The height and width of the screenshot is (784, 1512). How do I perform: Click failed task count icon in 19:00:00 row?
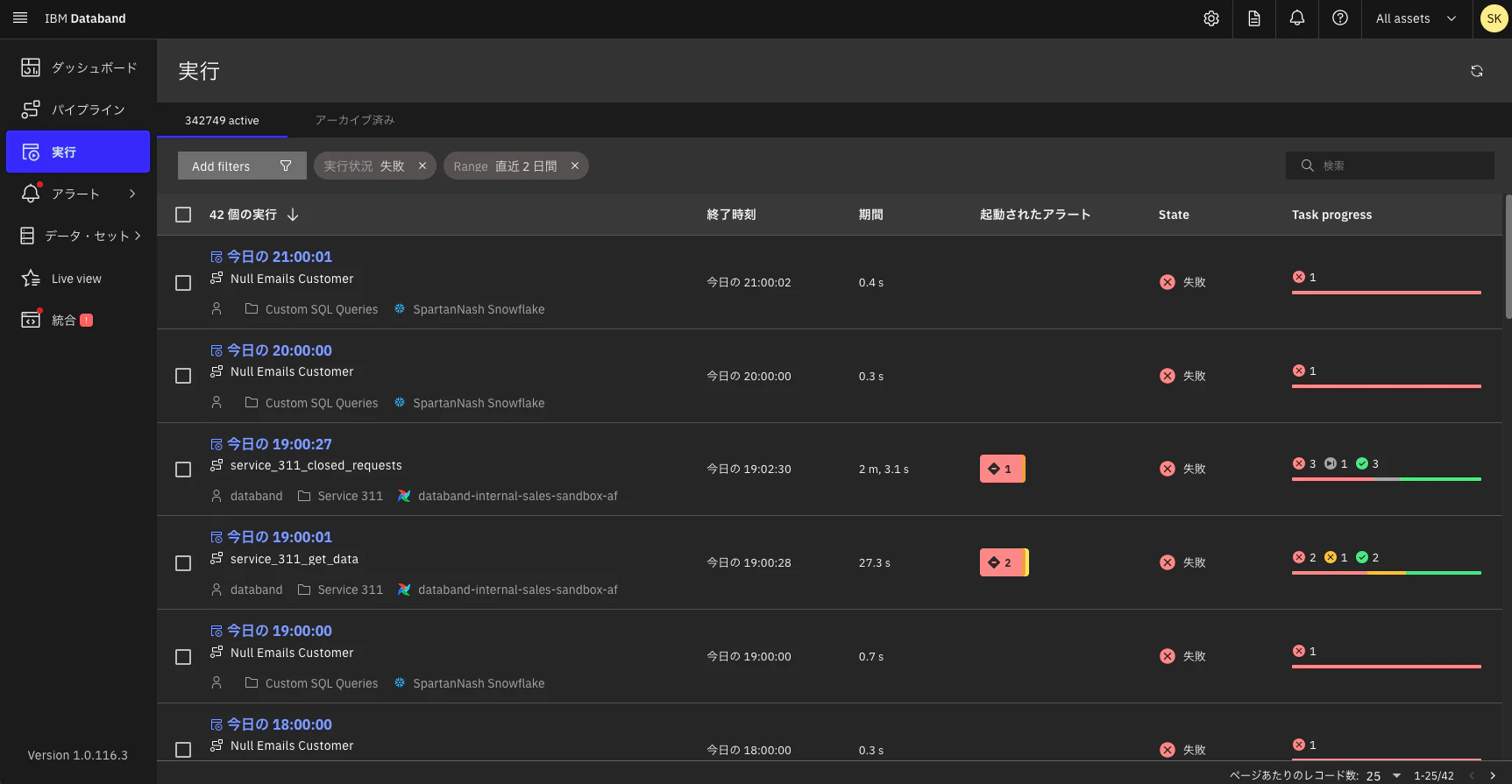coord(1299,651)
